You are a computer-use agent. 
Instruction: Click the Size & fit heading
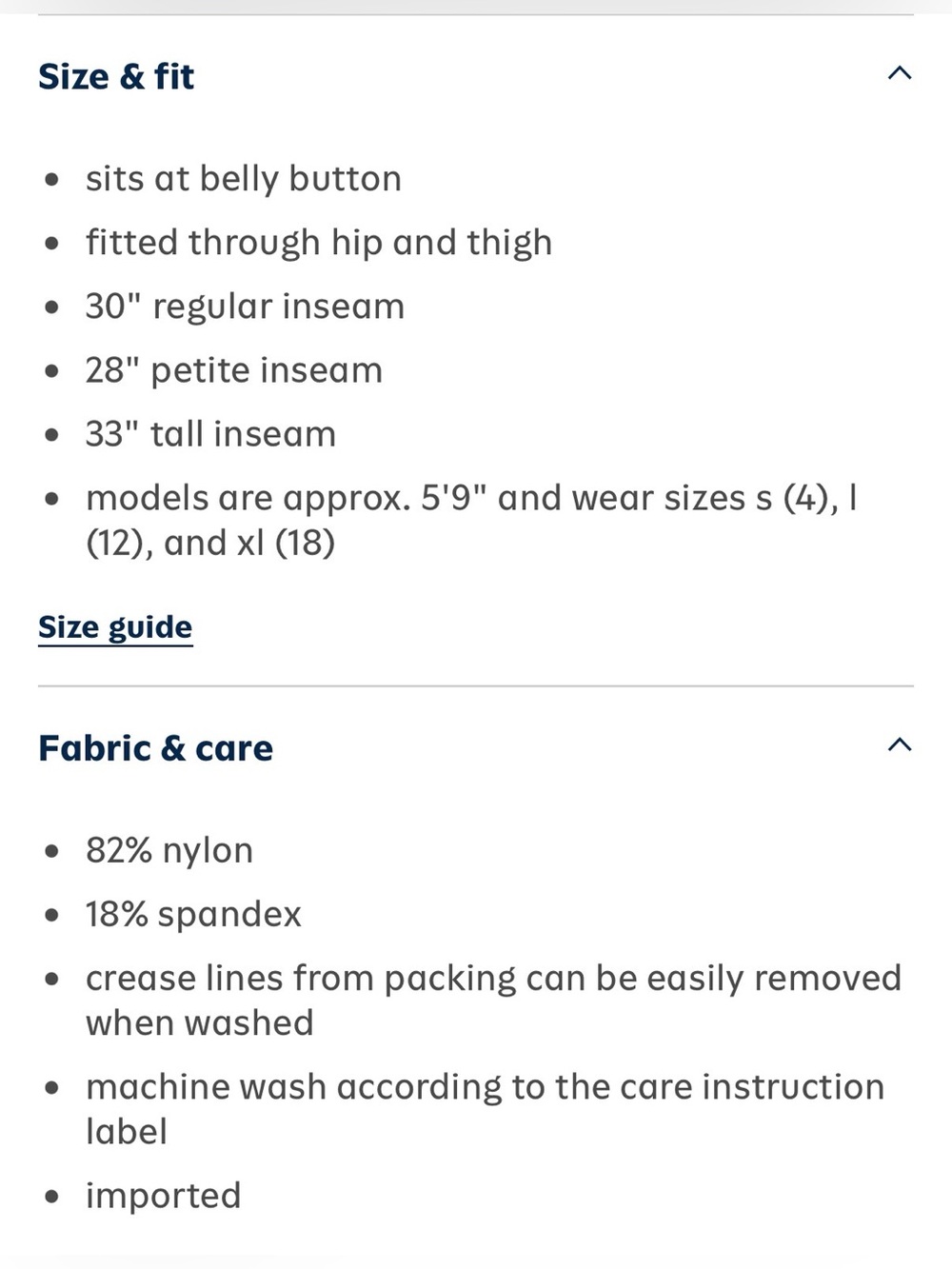(116, 76)
